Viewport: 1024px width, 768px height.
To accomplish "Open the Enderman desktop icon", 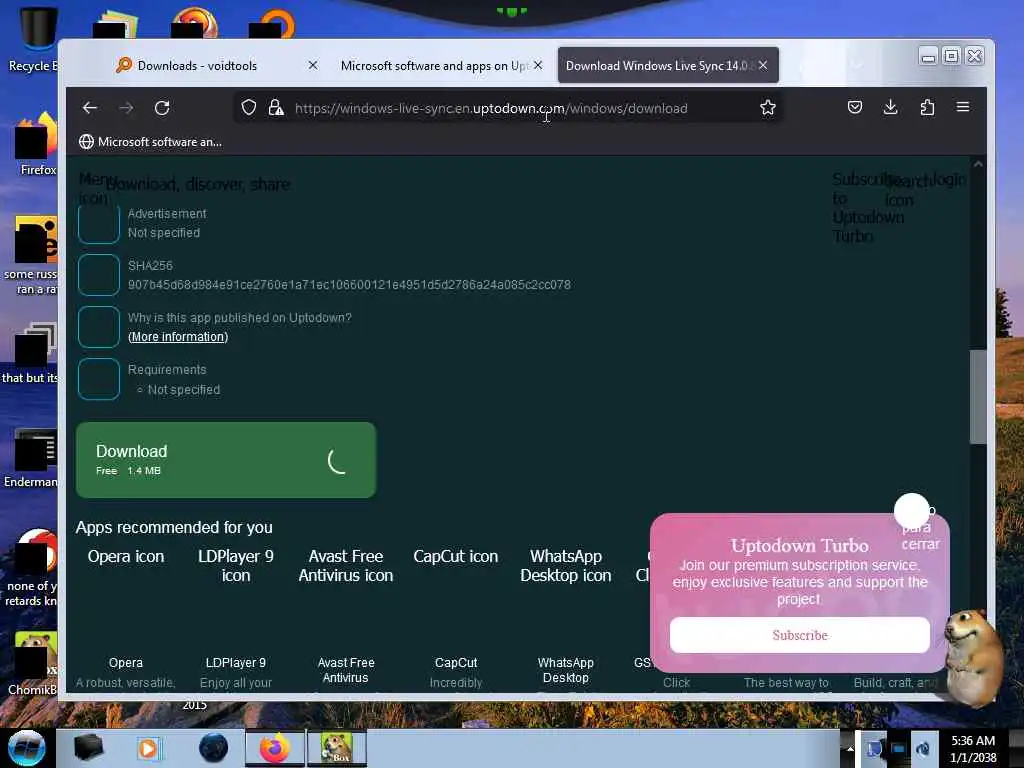I will (31, 457).
